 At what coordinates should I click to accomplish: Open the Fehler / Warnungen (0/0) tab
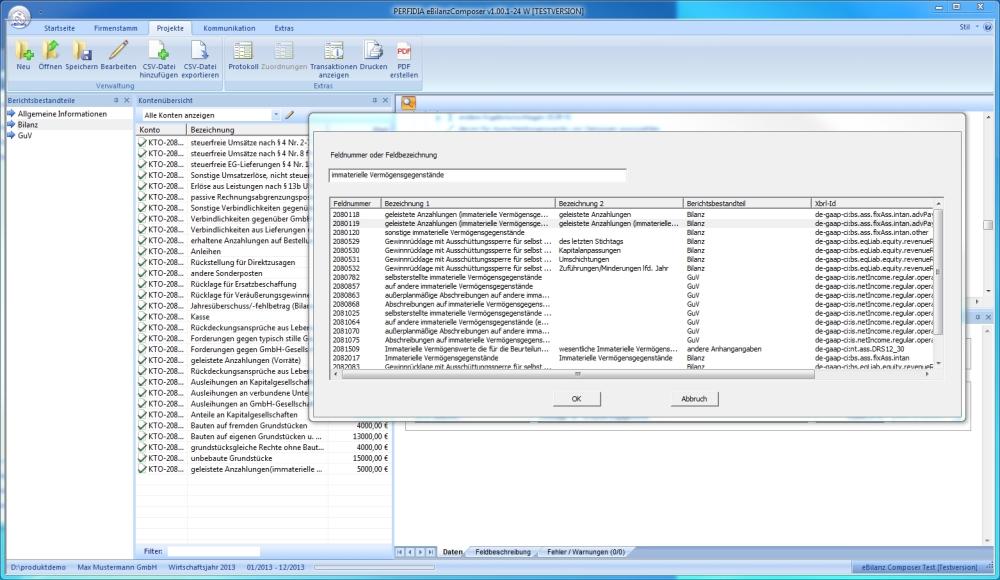coord(585,552)
